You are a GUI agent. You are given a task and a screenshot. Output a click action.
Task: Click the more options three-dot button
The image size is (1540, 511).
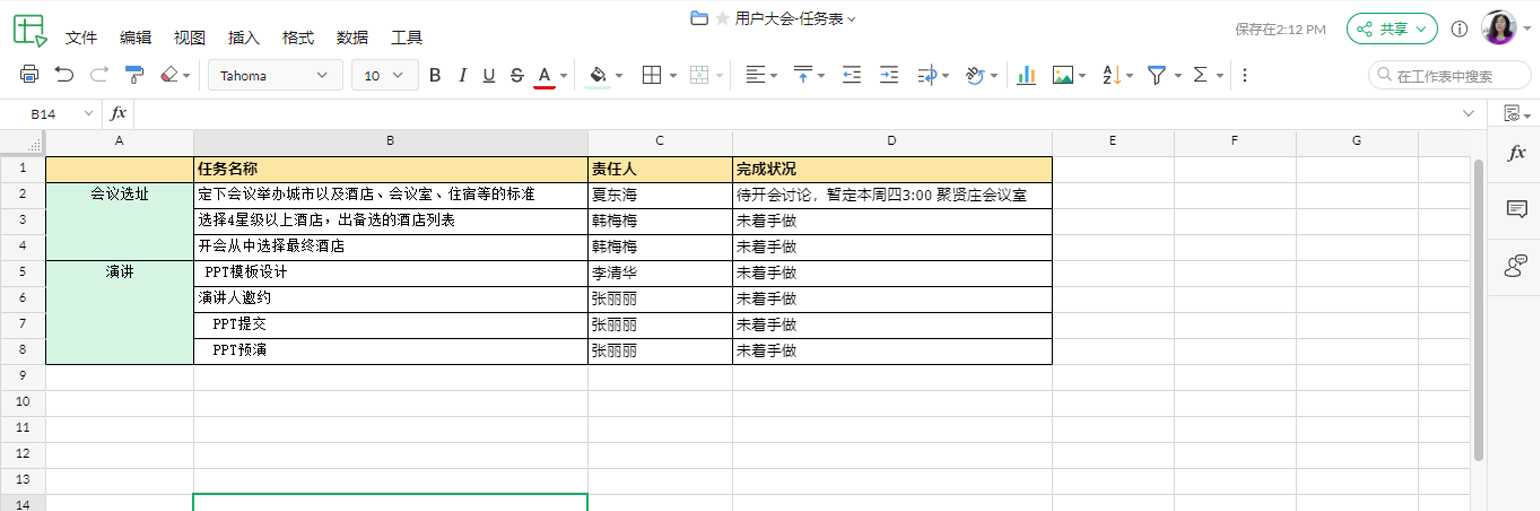1244,75
